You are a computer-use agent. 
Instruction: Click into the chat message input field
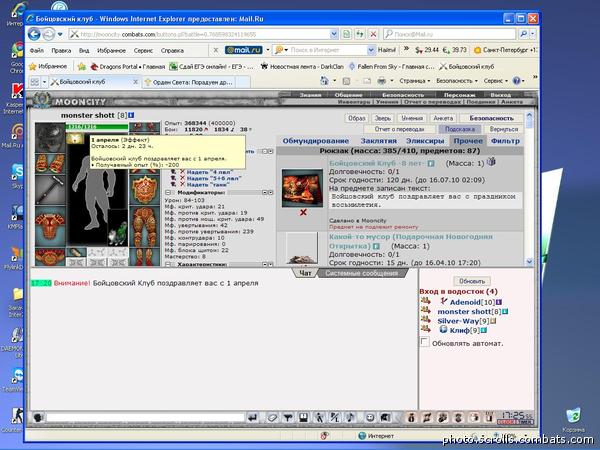[x=145, y=417]
